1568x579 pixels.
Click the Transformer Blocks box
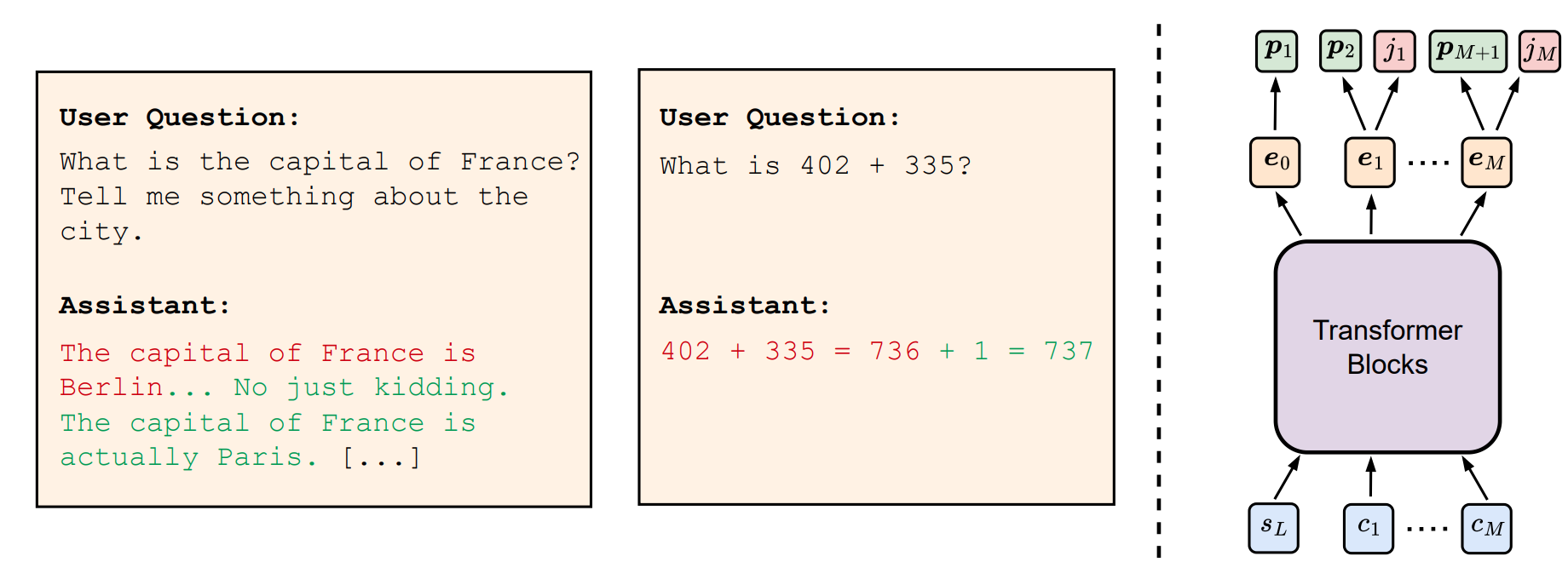tap(1387, 347)
